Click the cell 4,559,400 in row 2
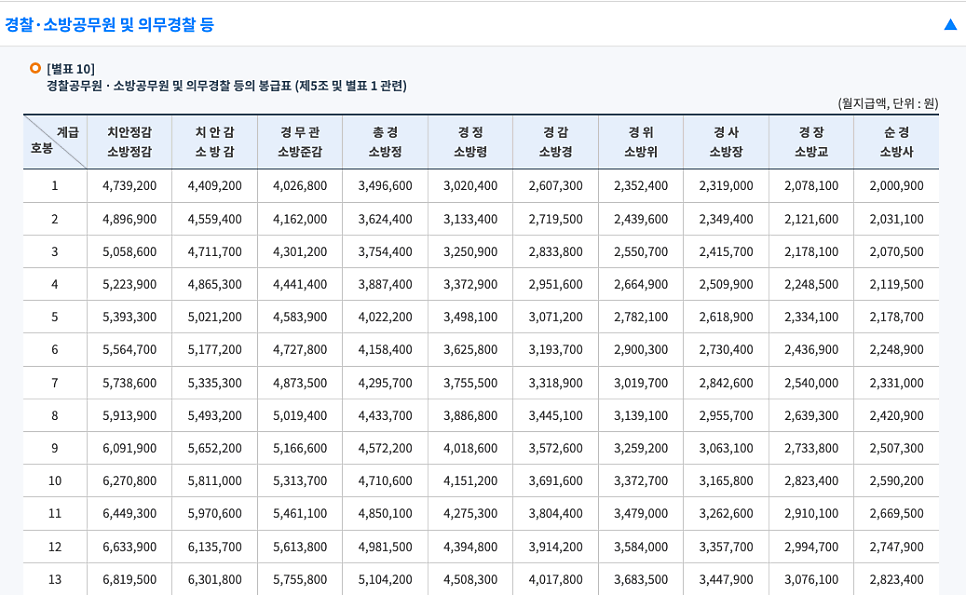966x595 pixels. [x=214, y=219]
